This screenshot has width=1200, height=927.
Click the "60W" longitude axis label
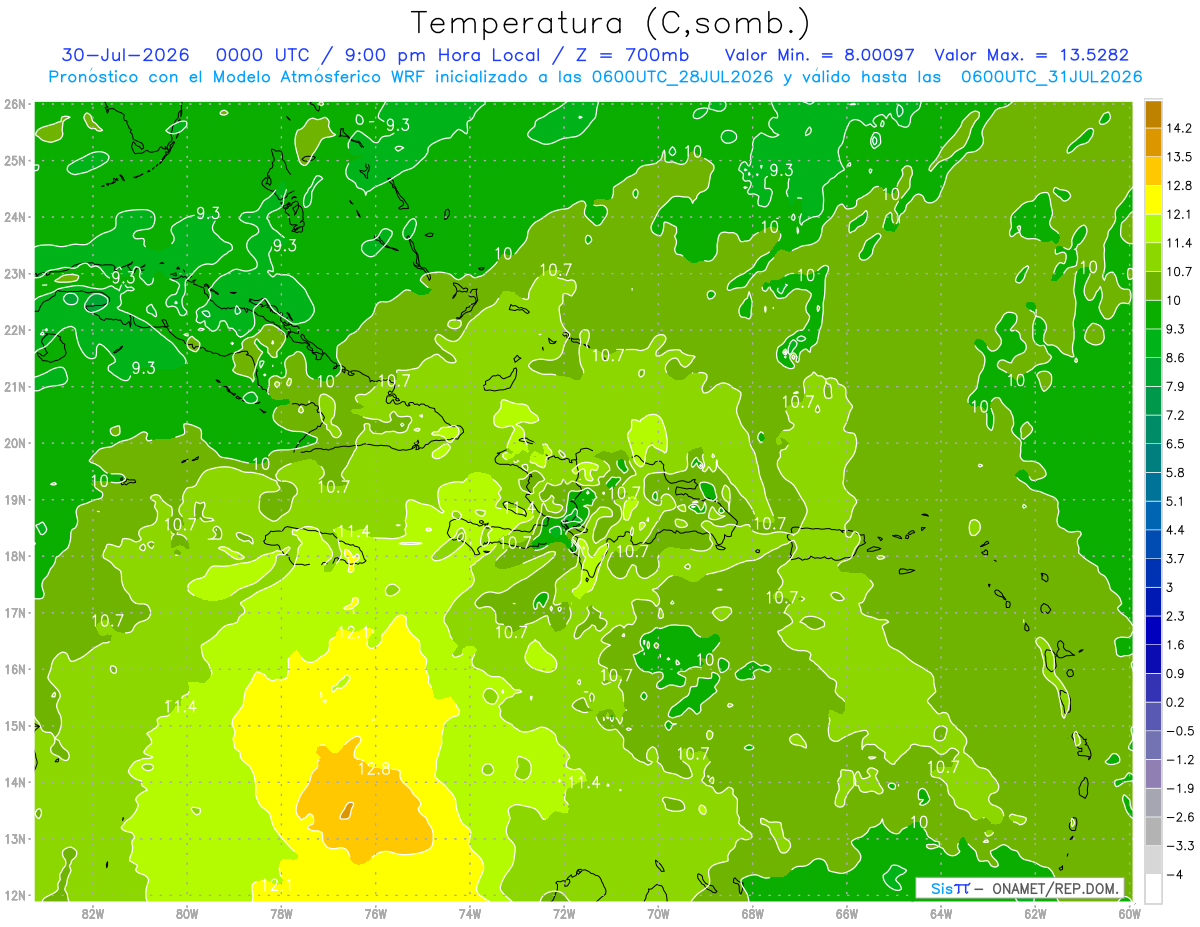1129,913
